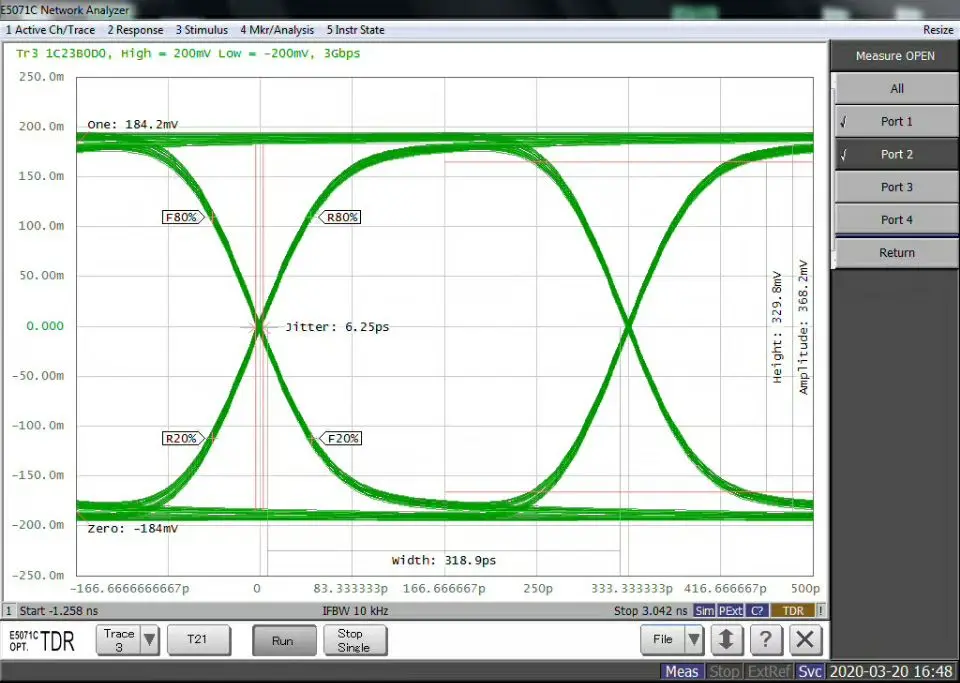
Task: Toggle the checked Port 1 option
Action: coord(896,122)
